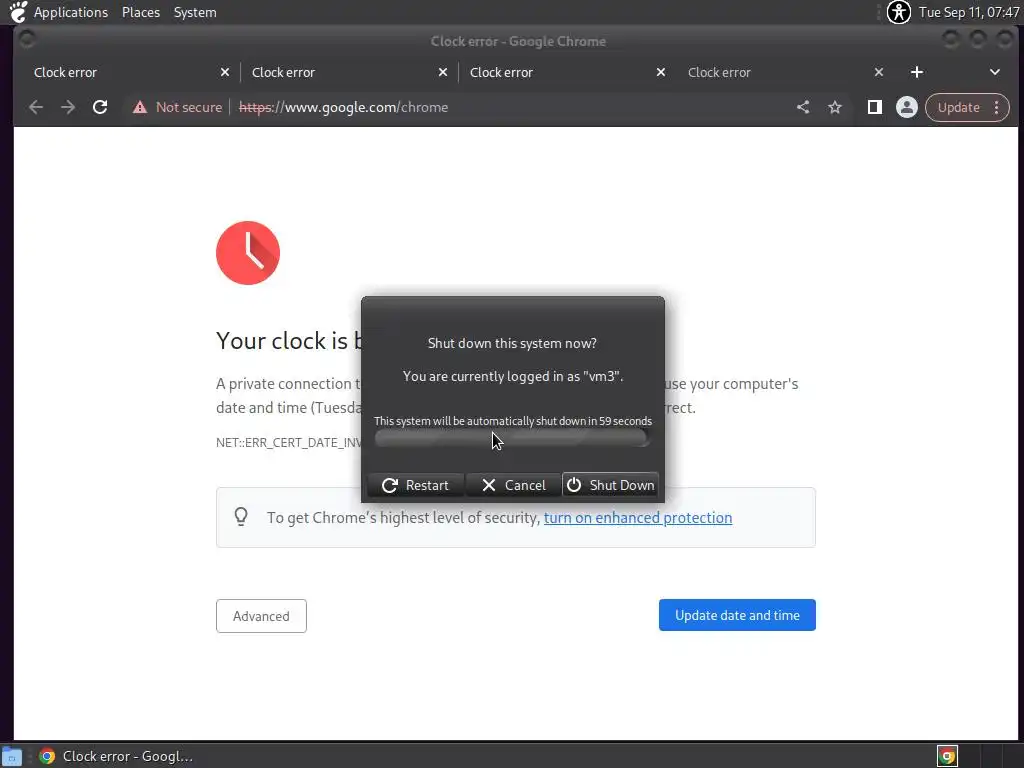
Task: Click the NET::ERR_CERT_DATE error code text
Action: 289,442
